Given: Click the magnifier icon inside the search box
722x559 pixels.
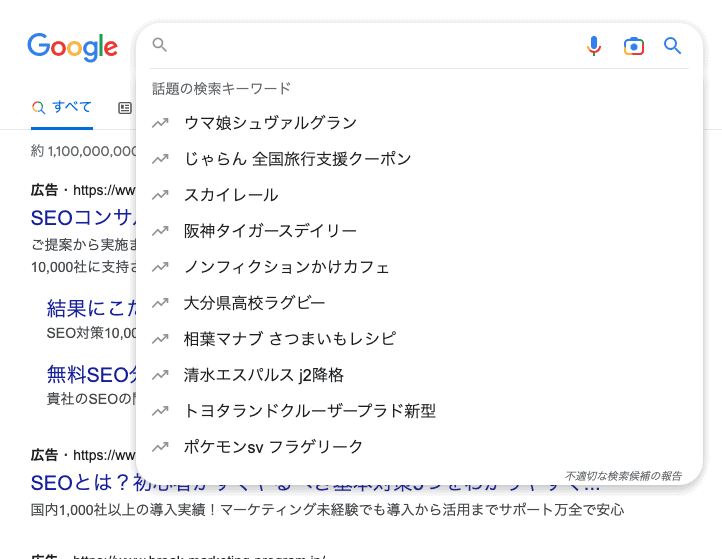Looking at the screenshot, I should point(159,45).
